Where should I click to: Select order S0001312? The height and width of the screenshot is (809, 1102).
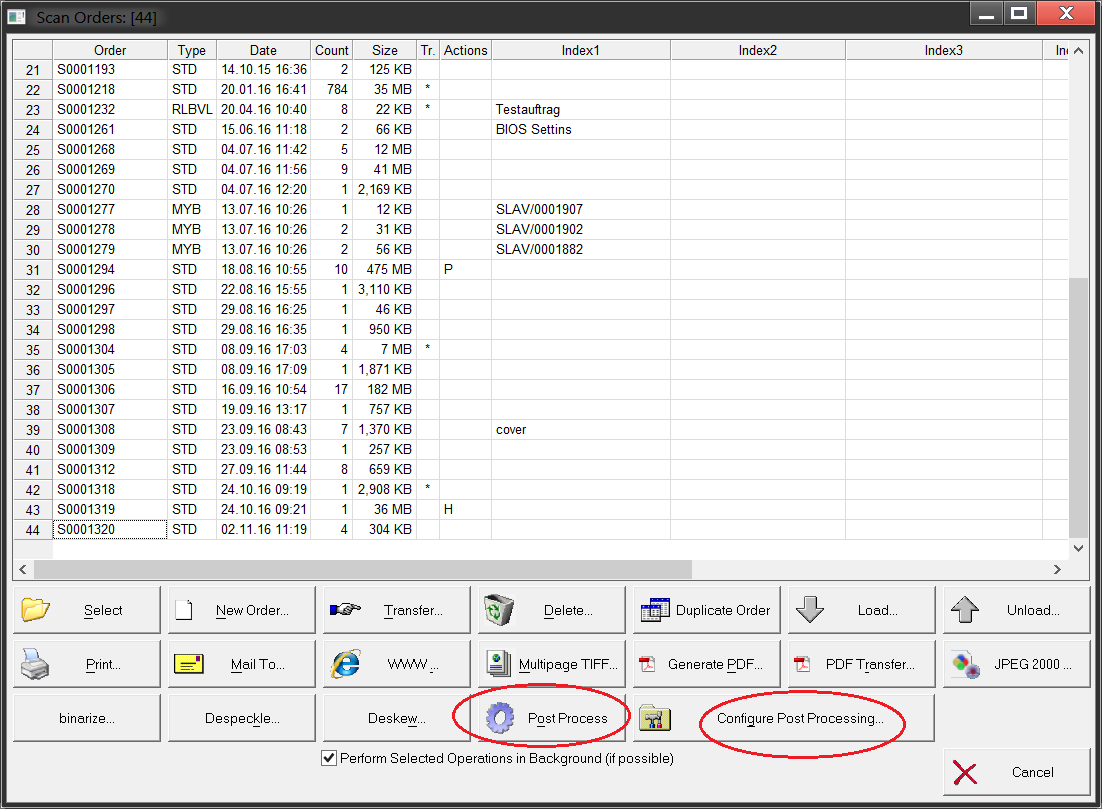[x=110, y=470]
